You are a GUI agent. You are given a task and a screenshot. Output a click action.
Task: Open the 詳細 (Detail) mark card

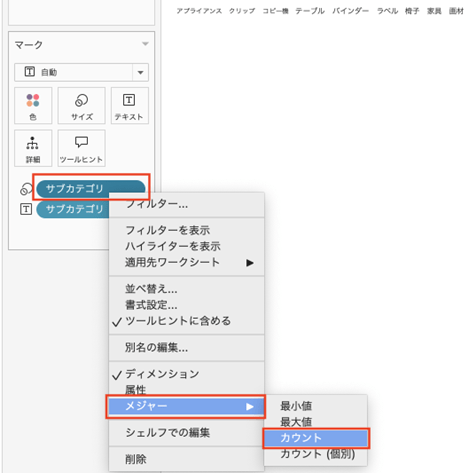click(x=33, y=148)
